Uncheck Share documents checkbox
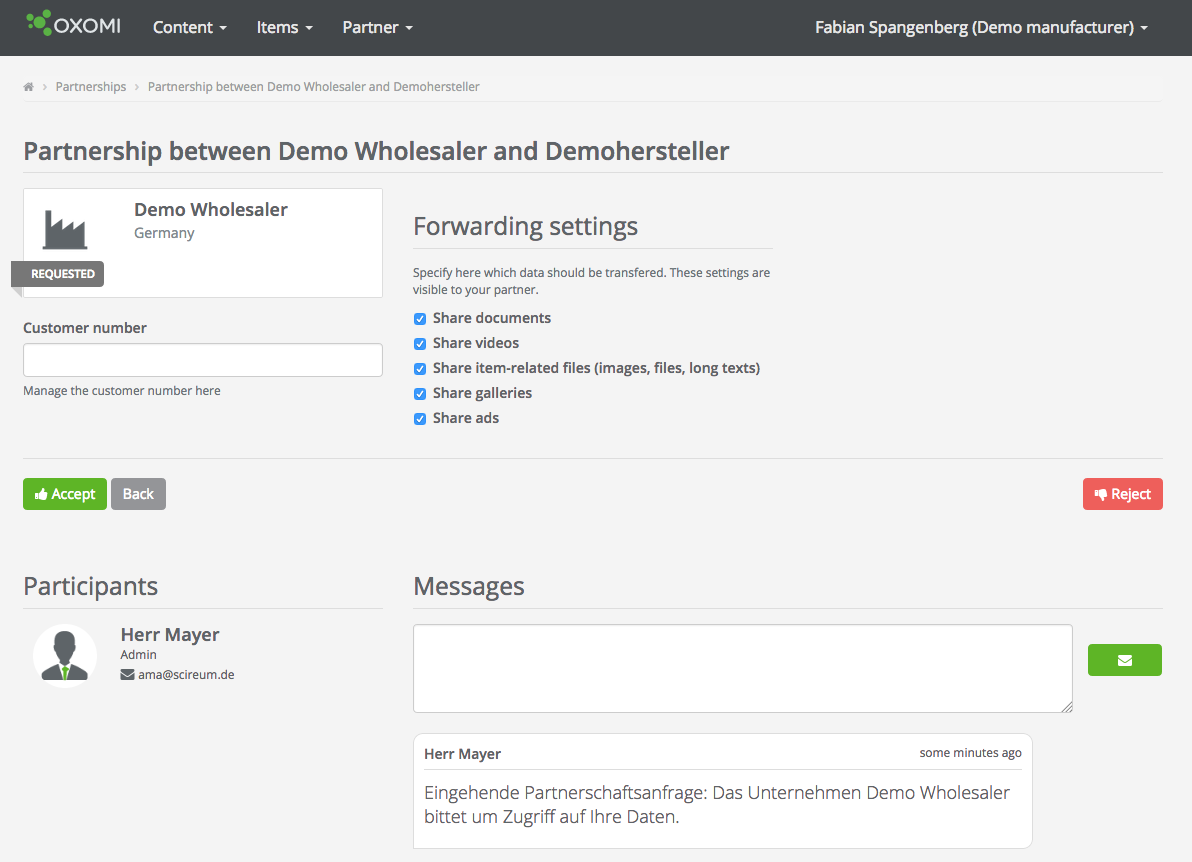The width and height of the screenshot is (1192, 862). pyautogui.click(x=420, y=319)
